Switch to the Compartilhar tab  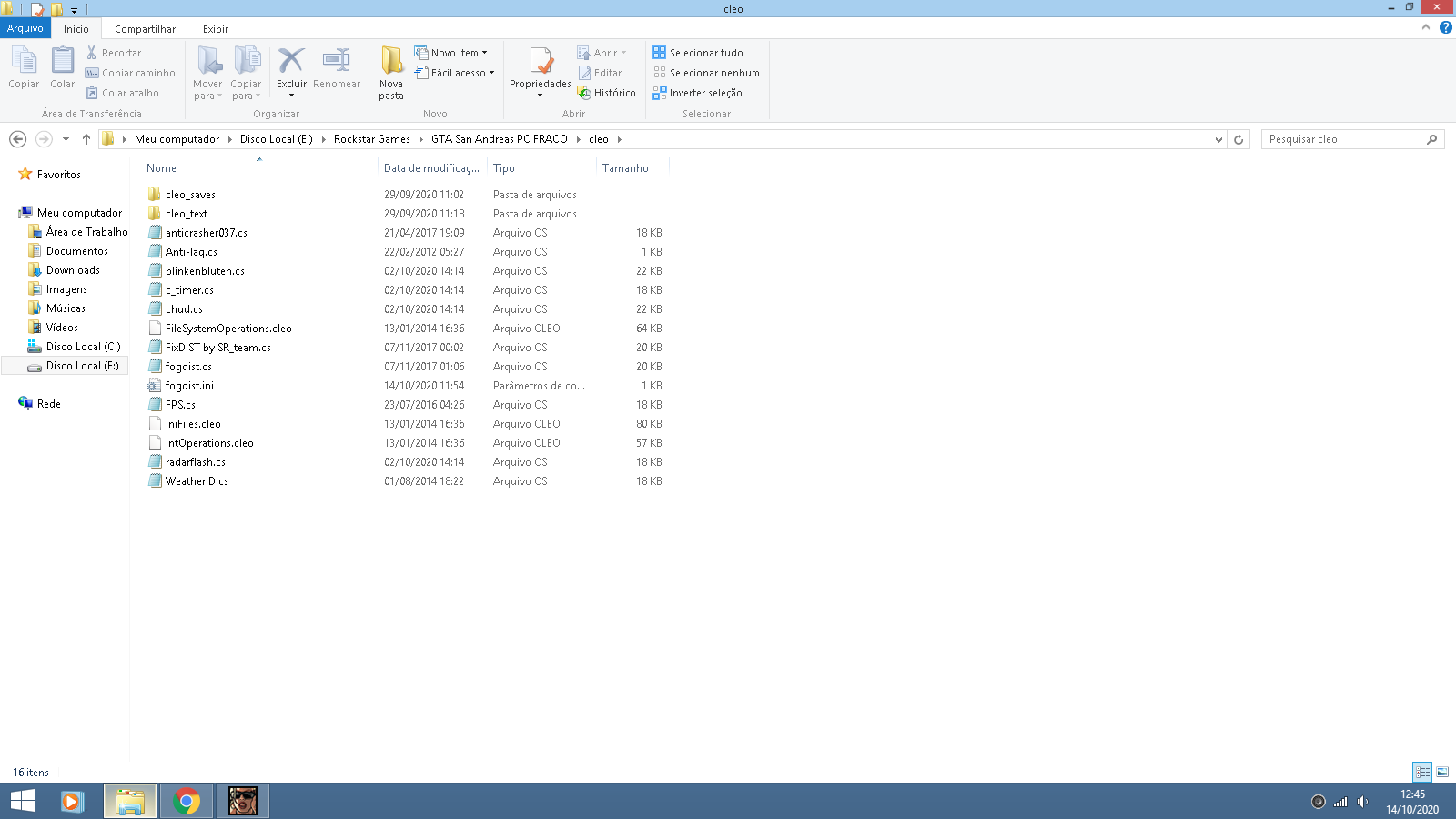(146, 29)
